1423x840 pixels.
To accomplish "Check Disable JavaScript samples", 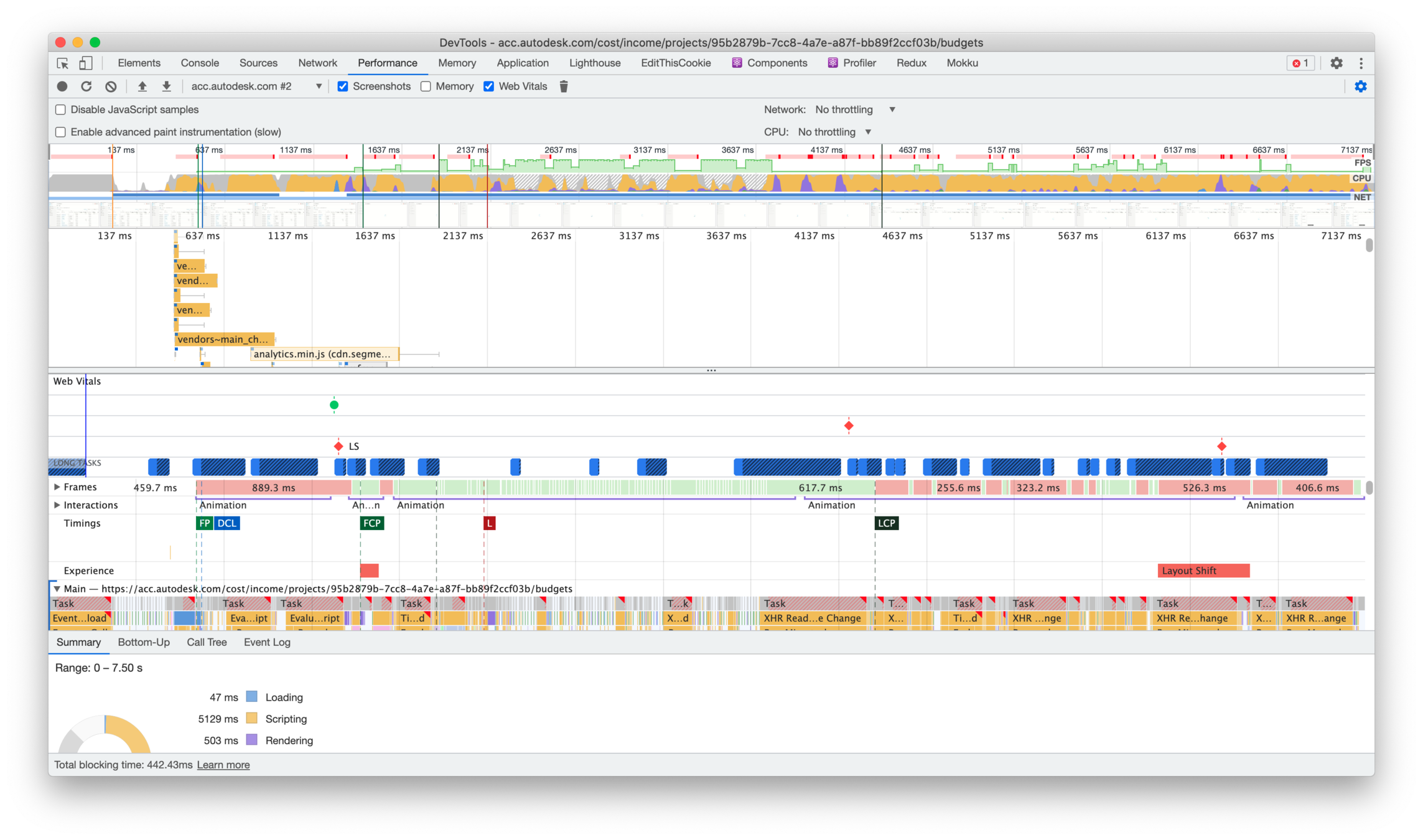I will (x=60, y=110).
